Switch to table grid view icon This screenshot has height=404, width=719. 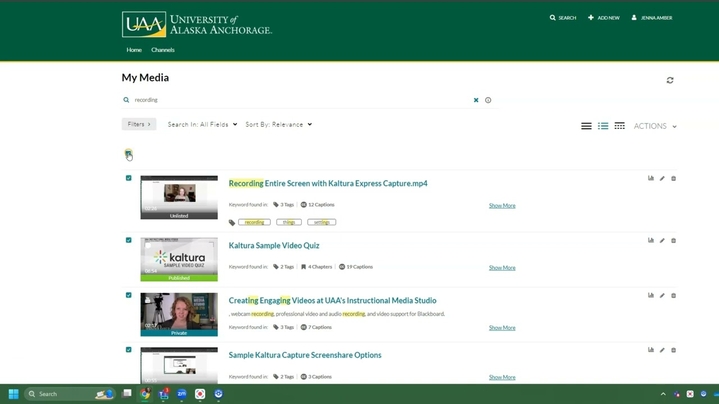(x=619, y=126)
